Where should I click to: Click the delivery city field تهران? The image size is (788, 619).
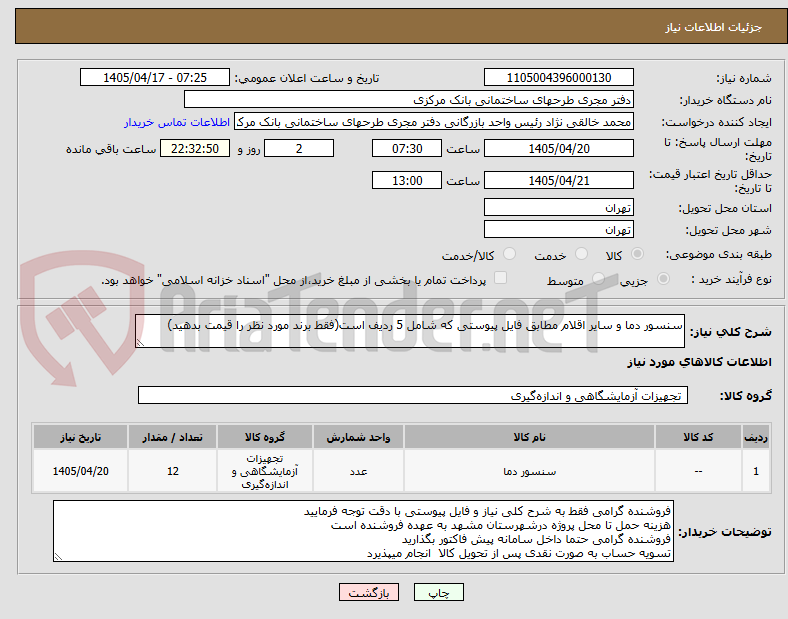point(559,230)
